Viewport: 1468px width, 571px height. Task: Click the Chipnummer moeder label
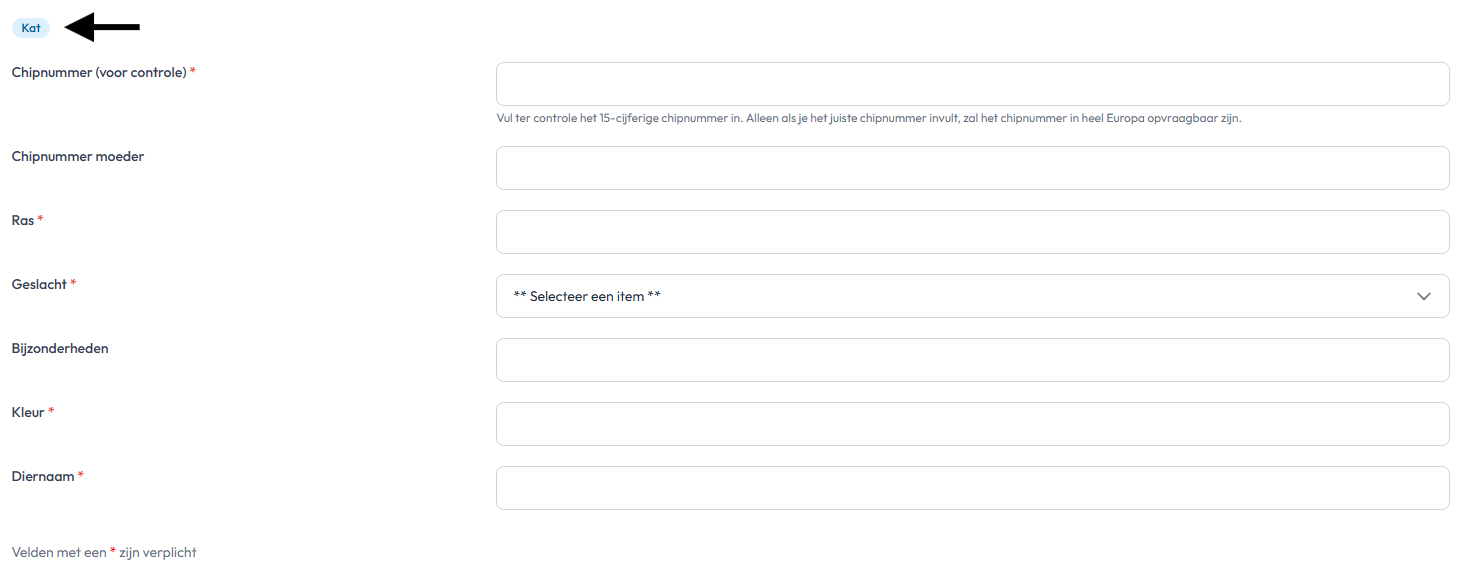[x=78, y=156]
